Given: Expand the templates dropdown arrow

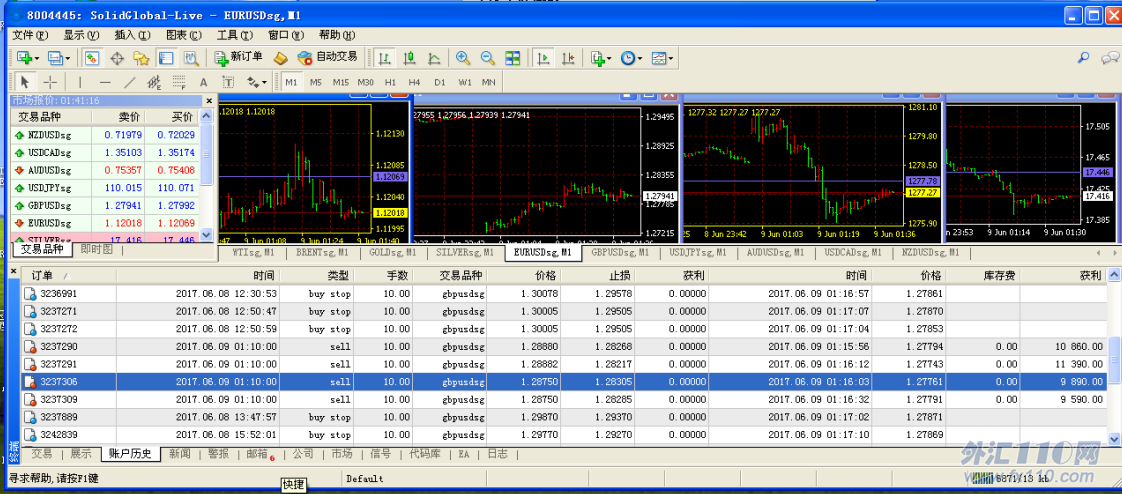Looking at the screenshot, I should (x=670, y=59).
